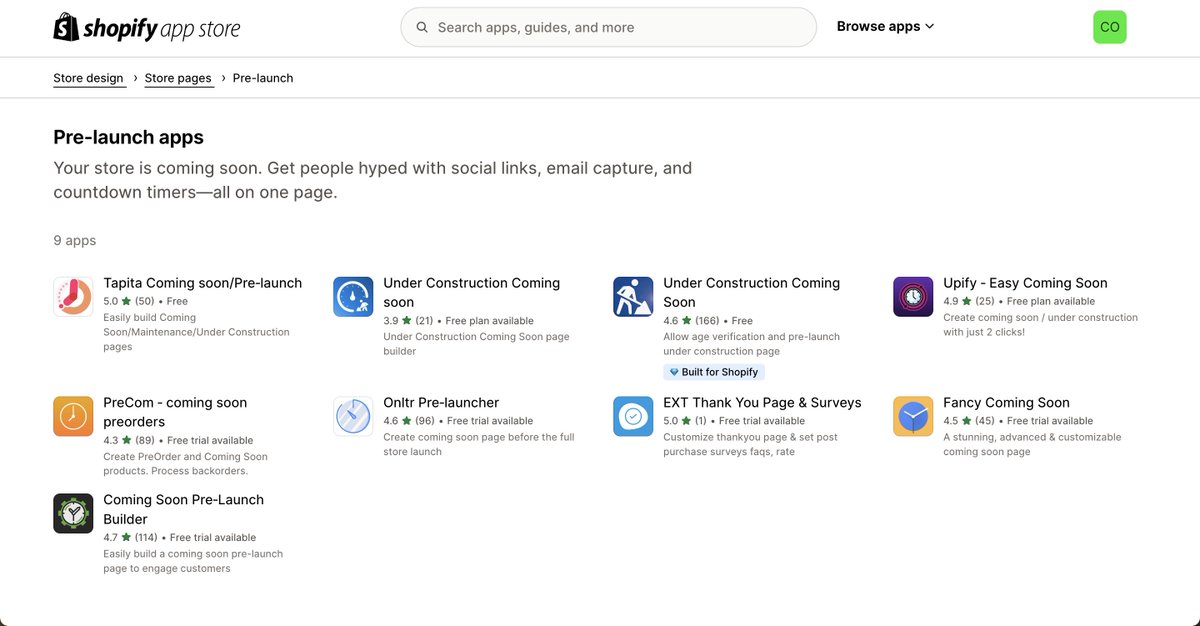Viewport: 1200px width, 626px height.
Task: Open Under Construction Coming soon 3.9 title
Action: coord(472,292)
